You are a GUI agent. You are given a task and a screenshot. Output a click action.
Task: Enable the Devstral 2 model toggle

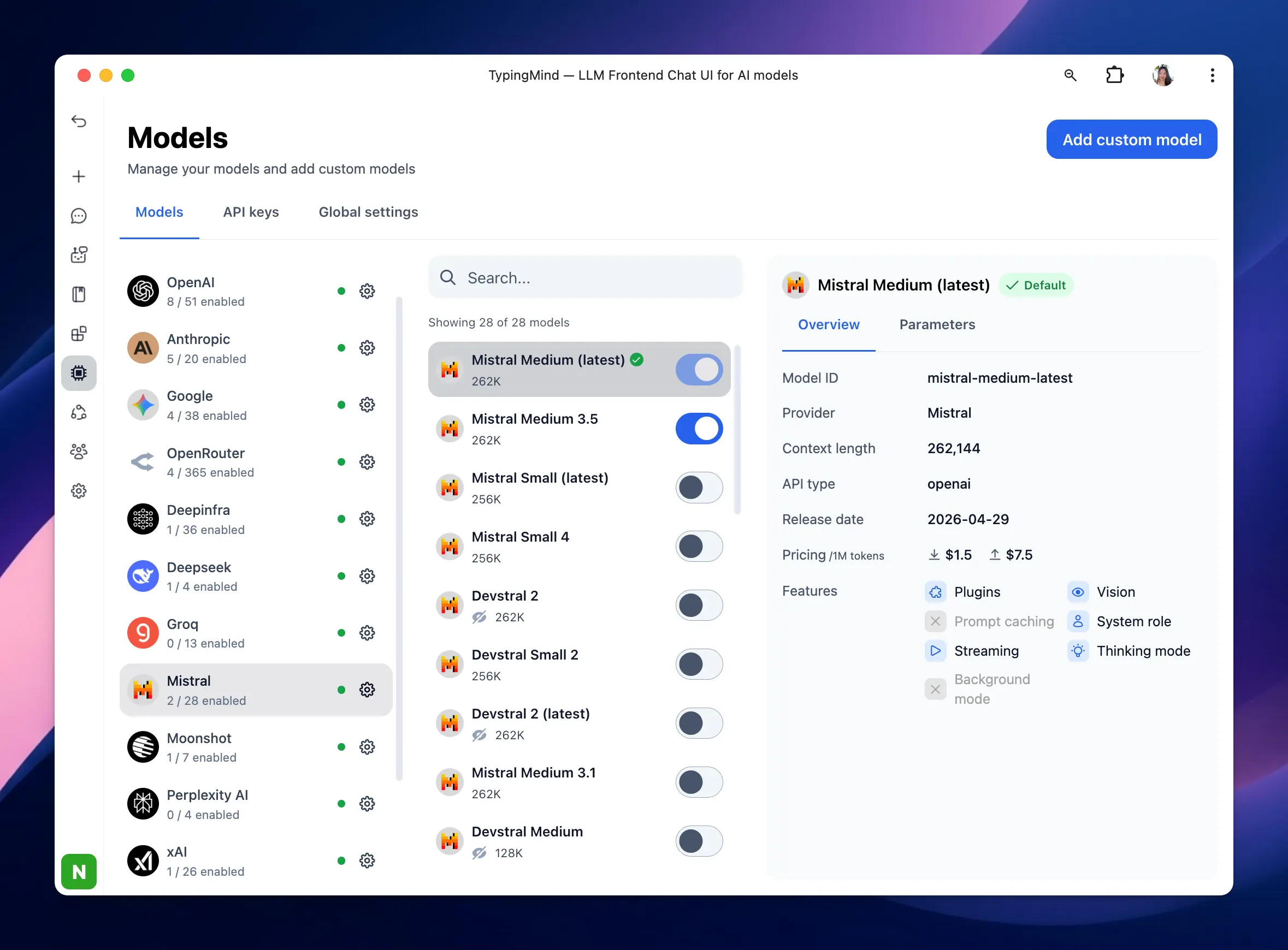coord(699,605)
